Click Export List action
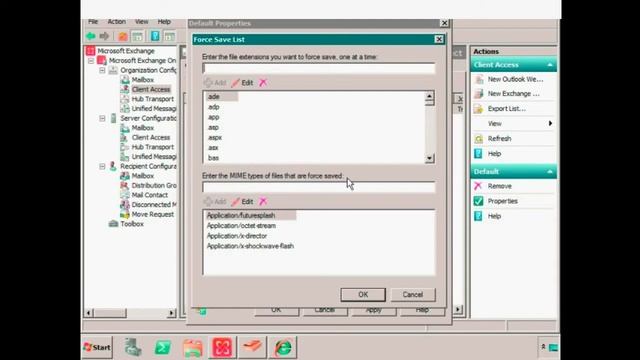Image resolution: width=640 pixels, height=360 pixels. tap(507, 109)
